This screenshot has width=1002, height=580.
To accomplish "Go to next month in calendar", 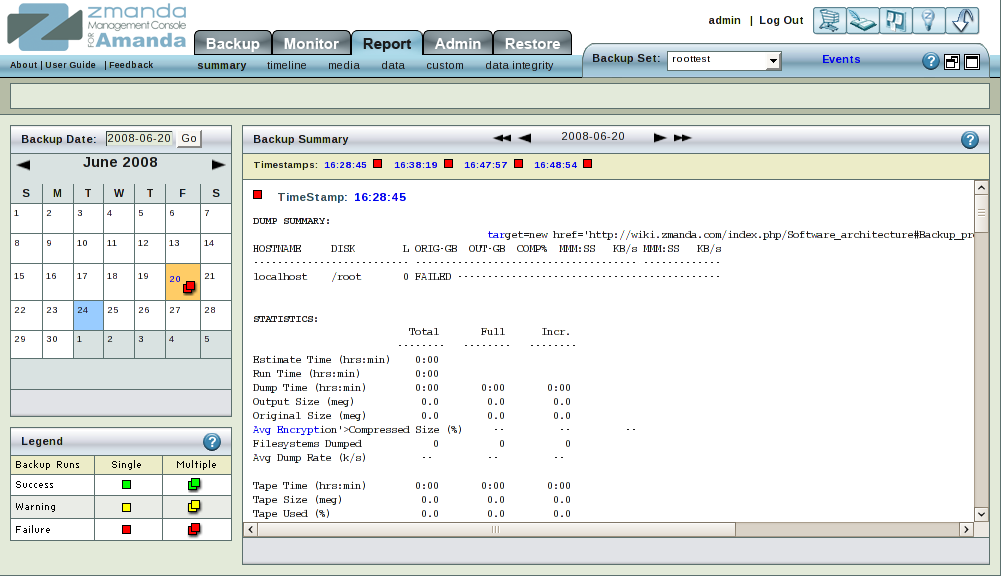I will (x=219, y=165).
